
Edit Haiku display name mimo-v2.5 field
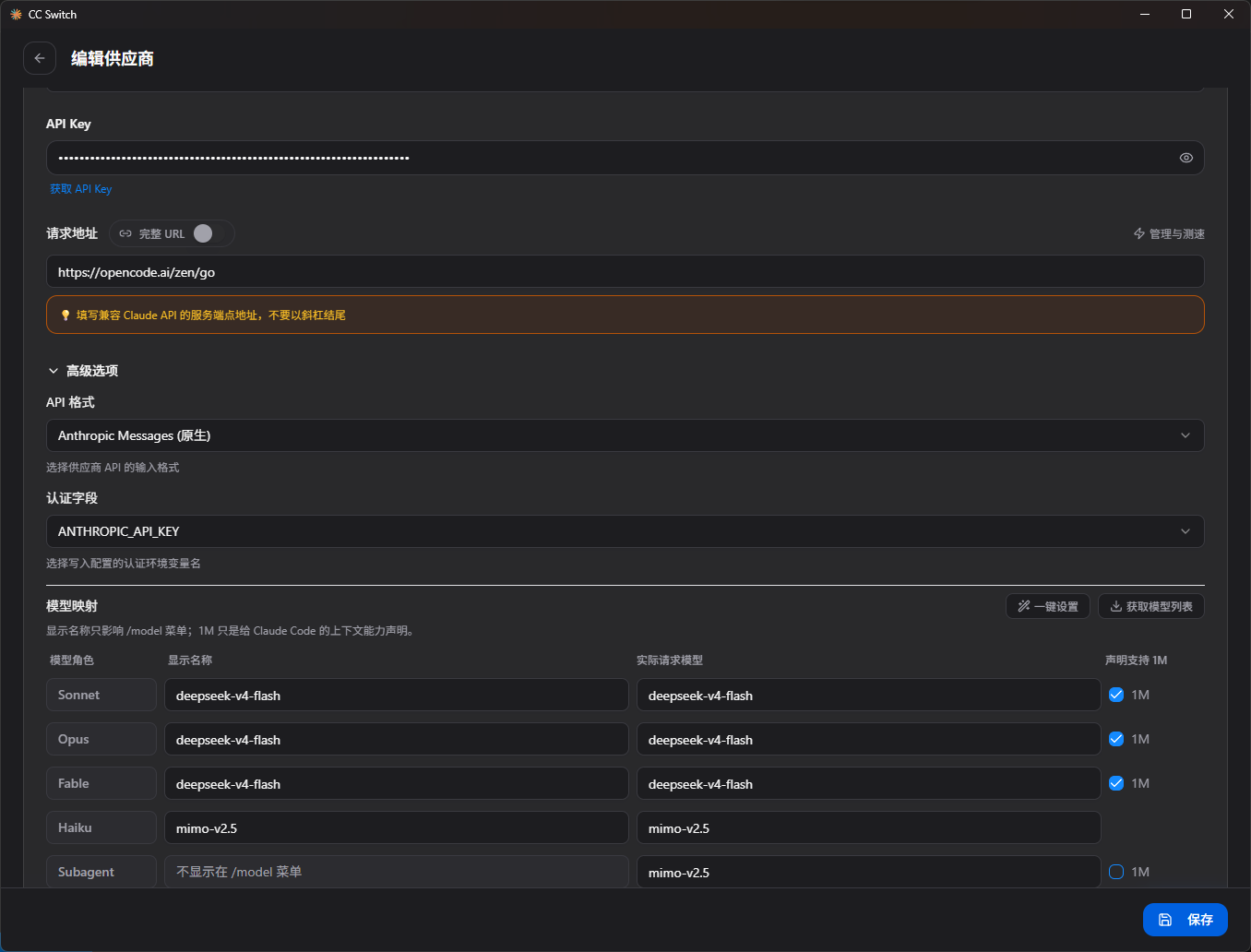point(396,827)
